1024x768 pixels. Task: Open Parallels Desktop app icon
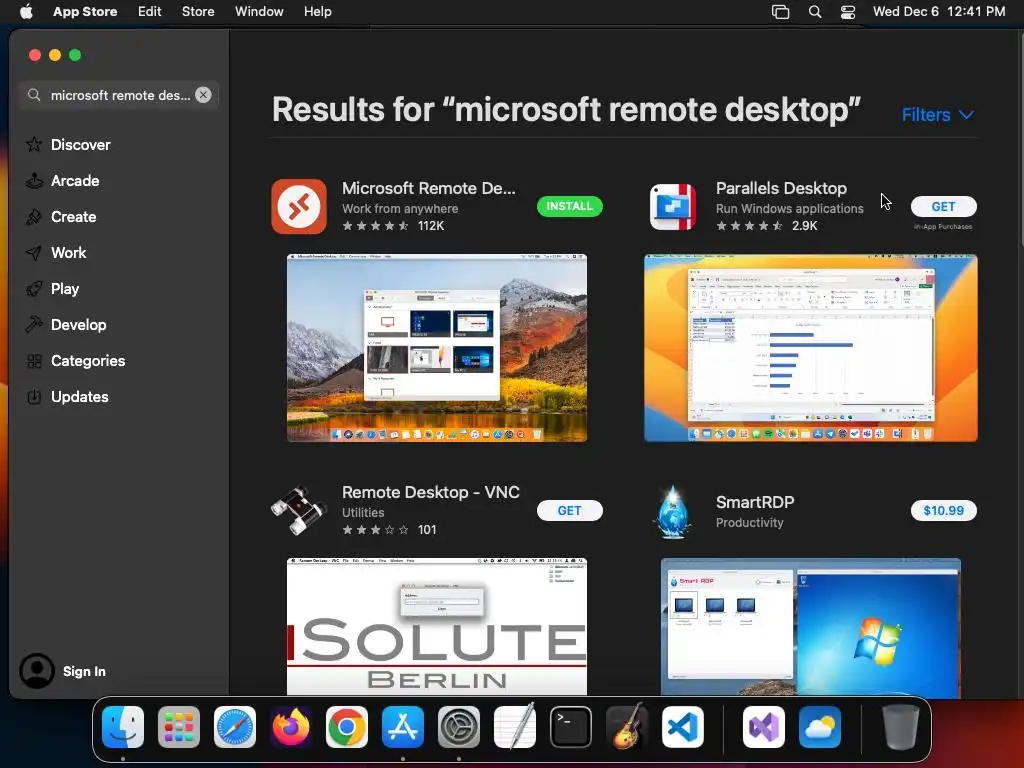[x=673, y=206]
